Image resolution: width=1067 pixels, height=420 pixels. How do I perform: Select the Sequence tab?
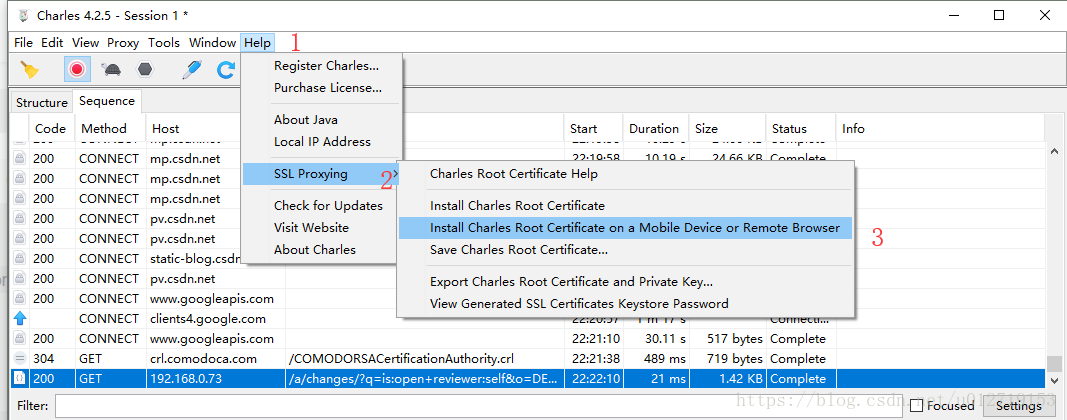107,101
